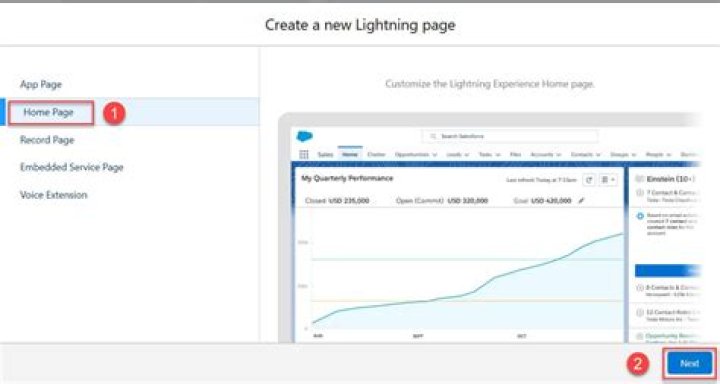Click the pencil icon next to Goal
This screenshot has width=720, height=384.
point(581,201)
